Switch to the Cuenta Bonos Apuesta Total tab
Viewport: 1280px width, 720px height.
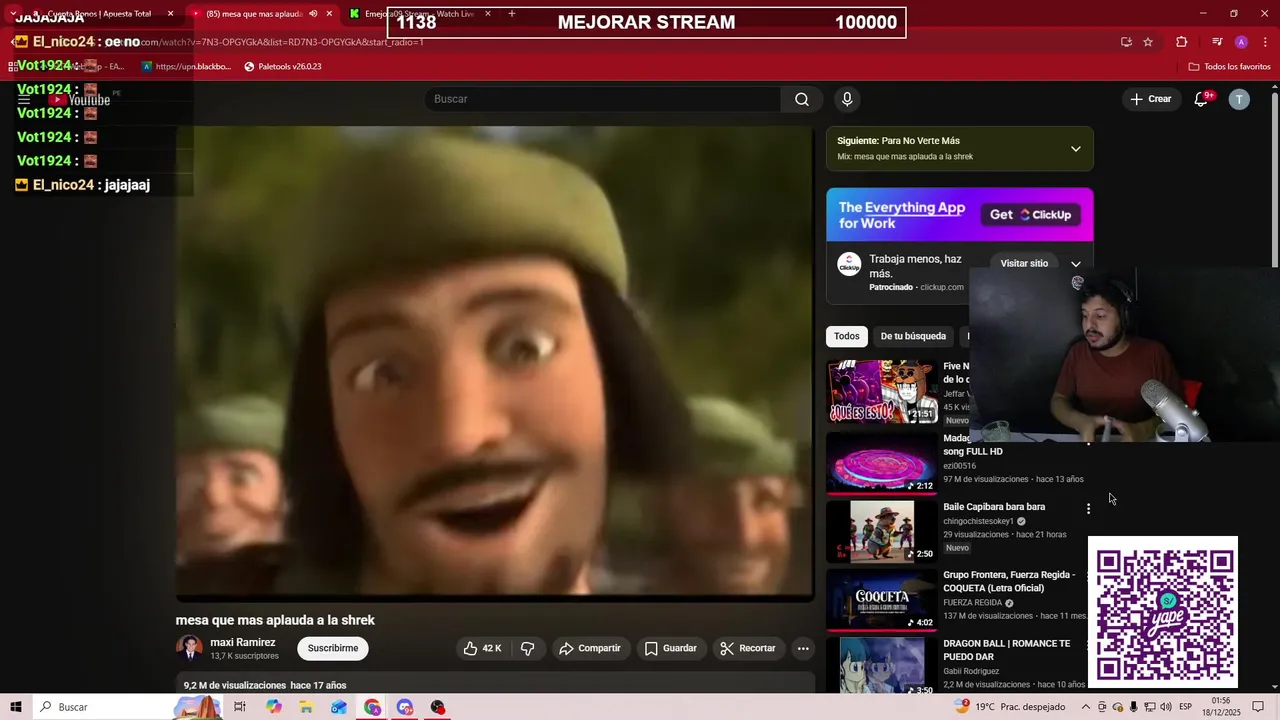point(98,14)
